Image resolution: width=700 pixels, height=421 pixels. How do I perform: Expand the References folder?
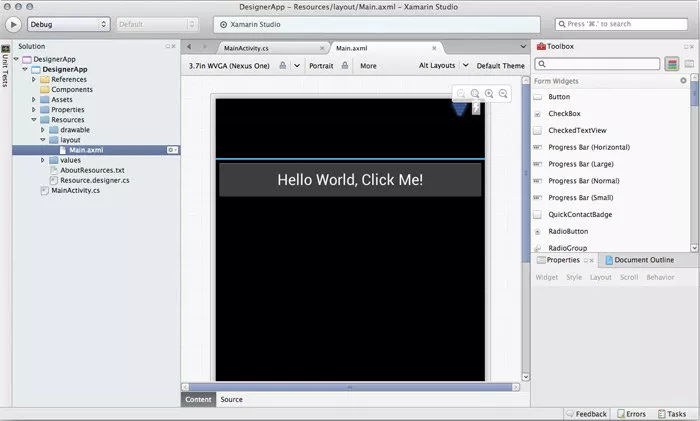[34, 79]
